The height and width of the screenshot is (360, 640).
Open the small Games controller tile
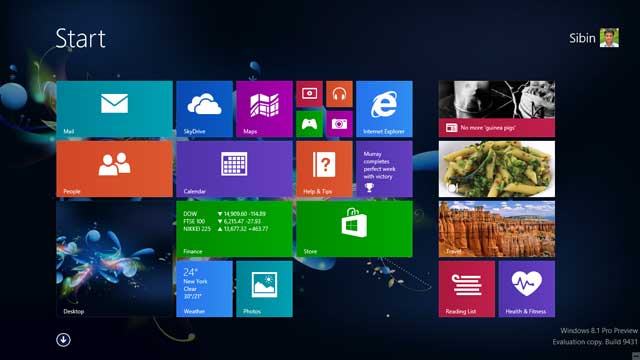click(x=309, y=124)
